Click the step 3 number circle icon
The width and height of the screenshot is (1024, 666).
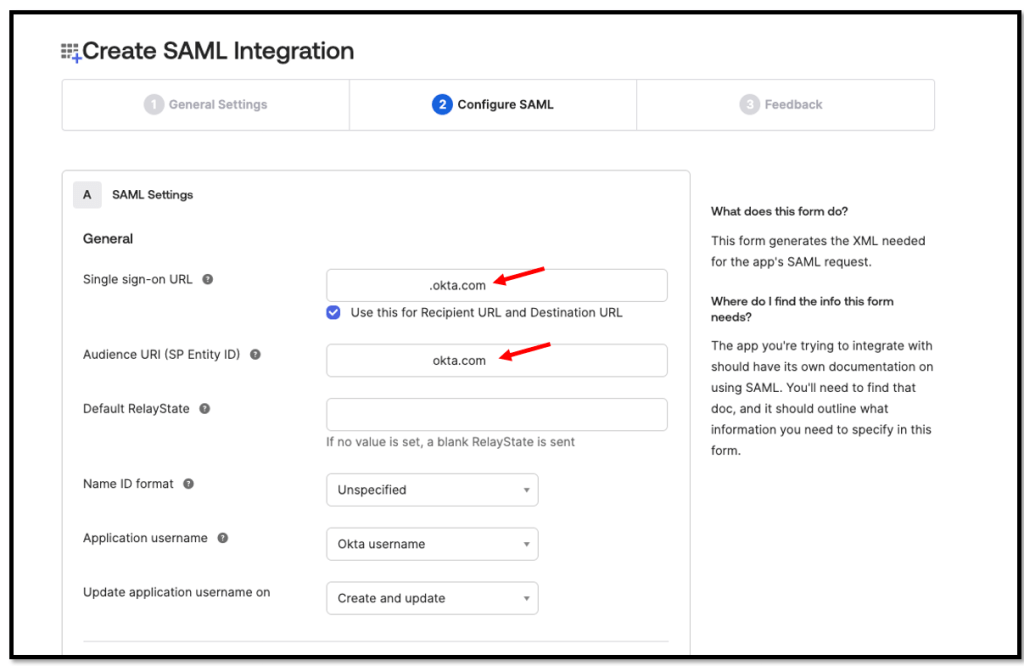(x=749, y=105)
